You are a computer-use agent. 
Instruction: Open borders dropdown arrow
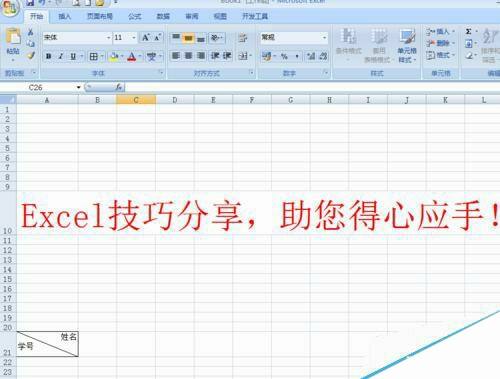[x=102, y=57]
